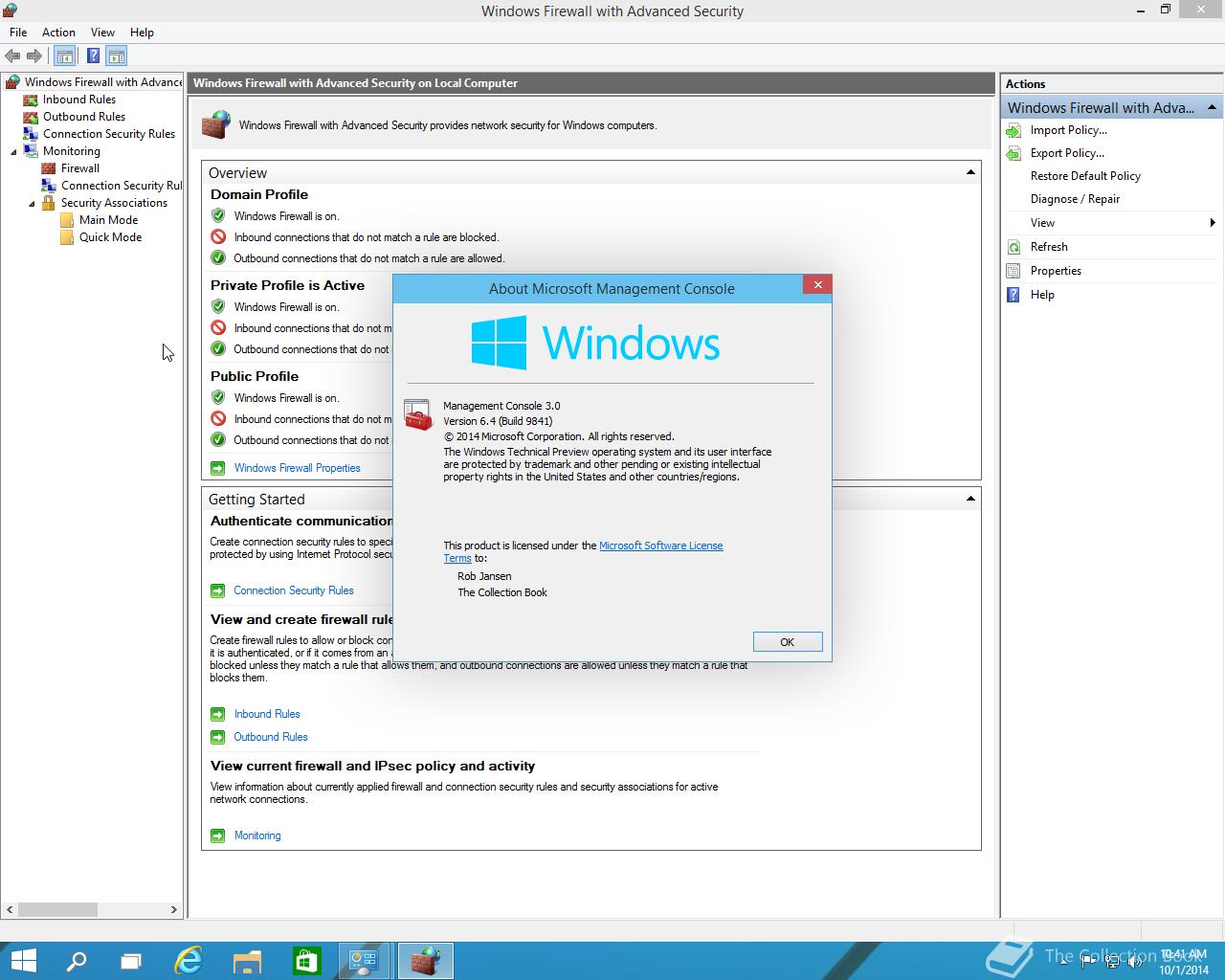Open the Windows Store taskbar icon
Screen dimensions: 1225x980
tap(306, 961)
